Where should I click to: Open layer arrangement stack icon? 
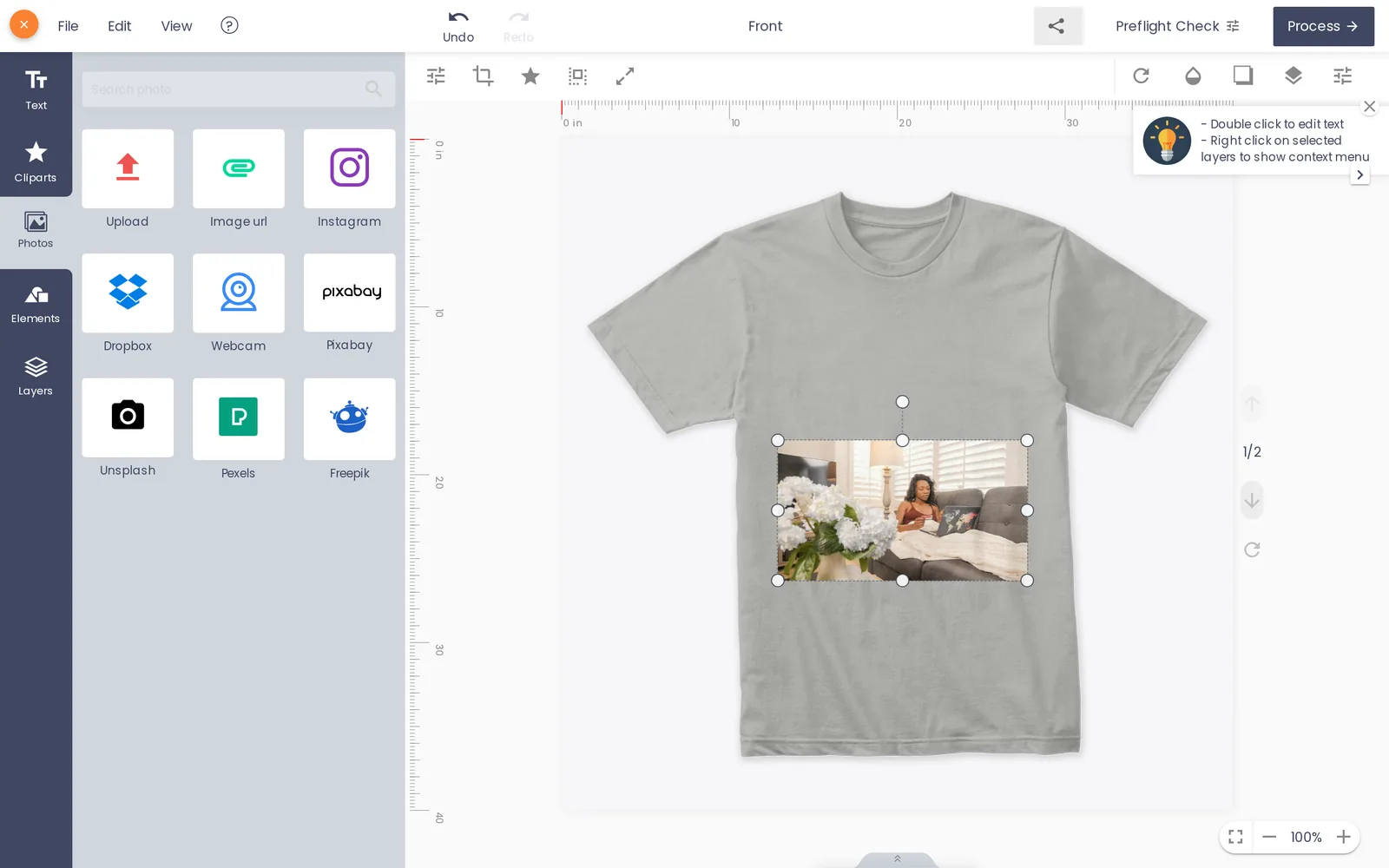(1294, 76)
